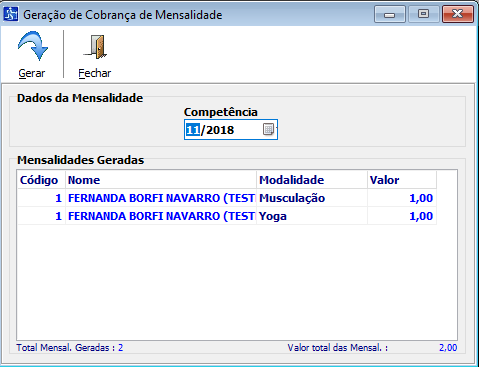Click the Gerar blue arrow icon
This screenshot has height=367, width=480.
(x=33, y=46)
